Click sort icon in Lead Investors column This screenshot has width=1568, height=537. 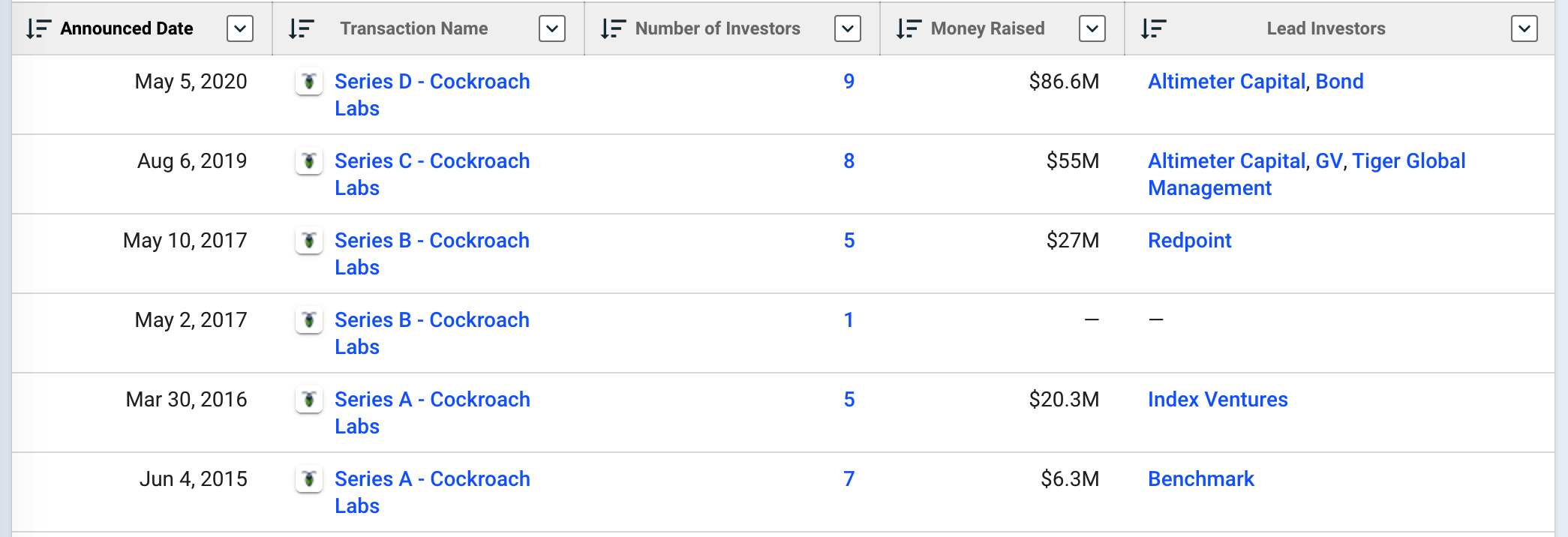[1153, 29]
